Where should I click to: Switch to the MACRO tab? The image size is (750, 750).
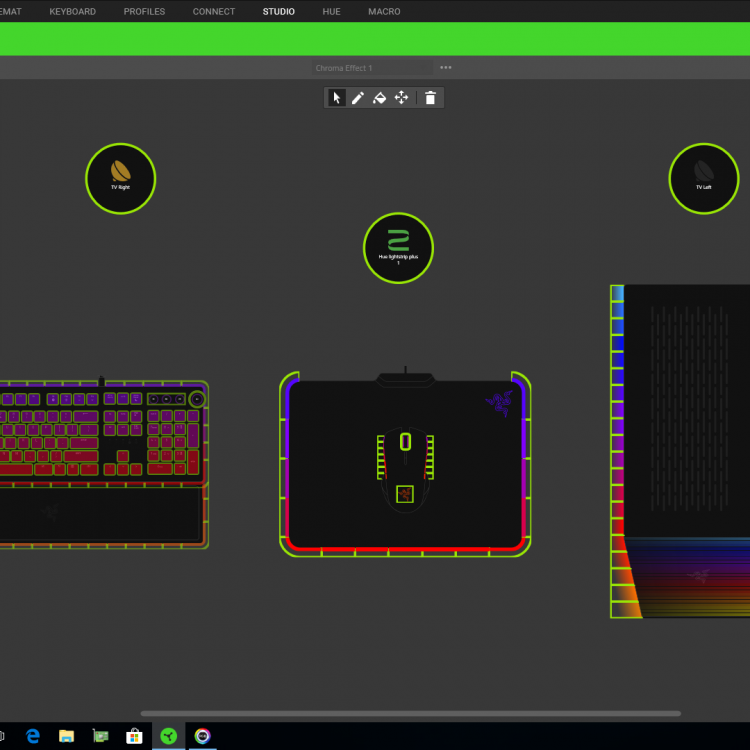pyautogui.click(x=384, y=12)
